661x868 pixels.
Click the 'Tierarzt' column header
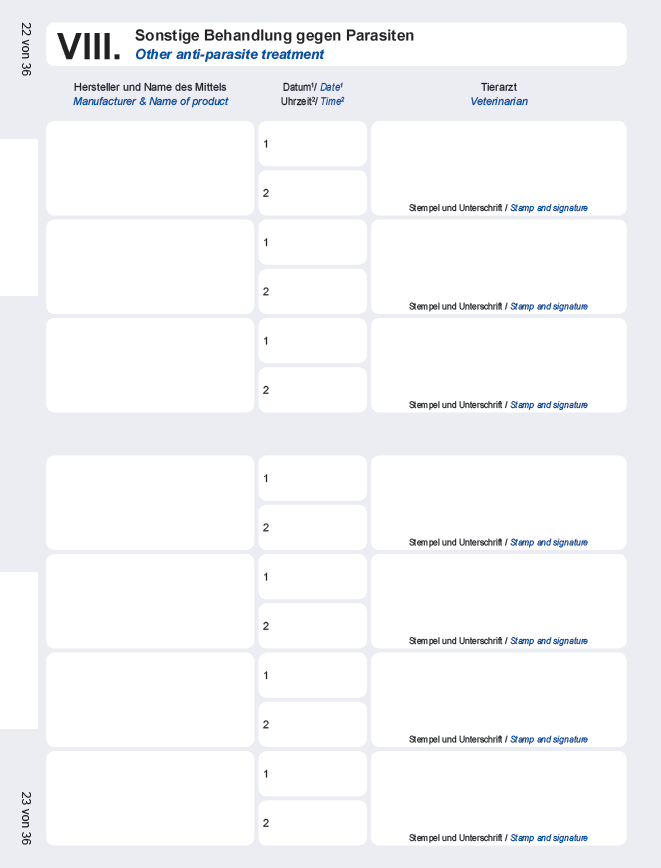498,87
